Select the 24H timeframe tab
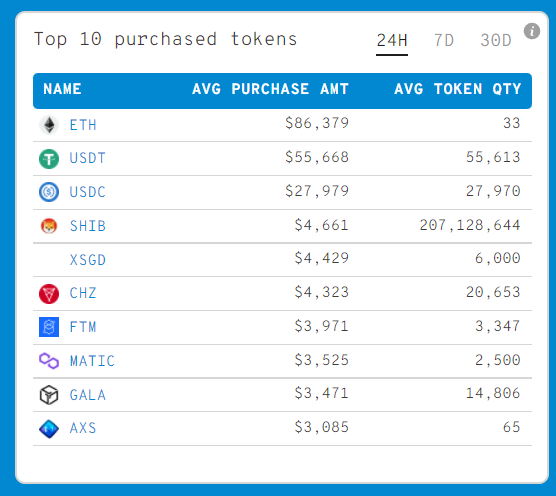Screen dimensions: 556x496 tap(392, 40)
